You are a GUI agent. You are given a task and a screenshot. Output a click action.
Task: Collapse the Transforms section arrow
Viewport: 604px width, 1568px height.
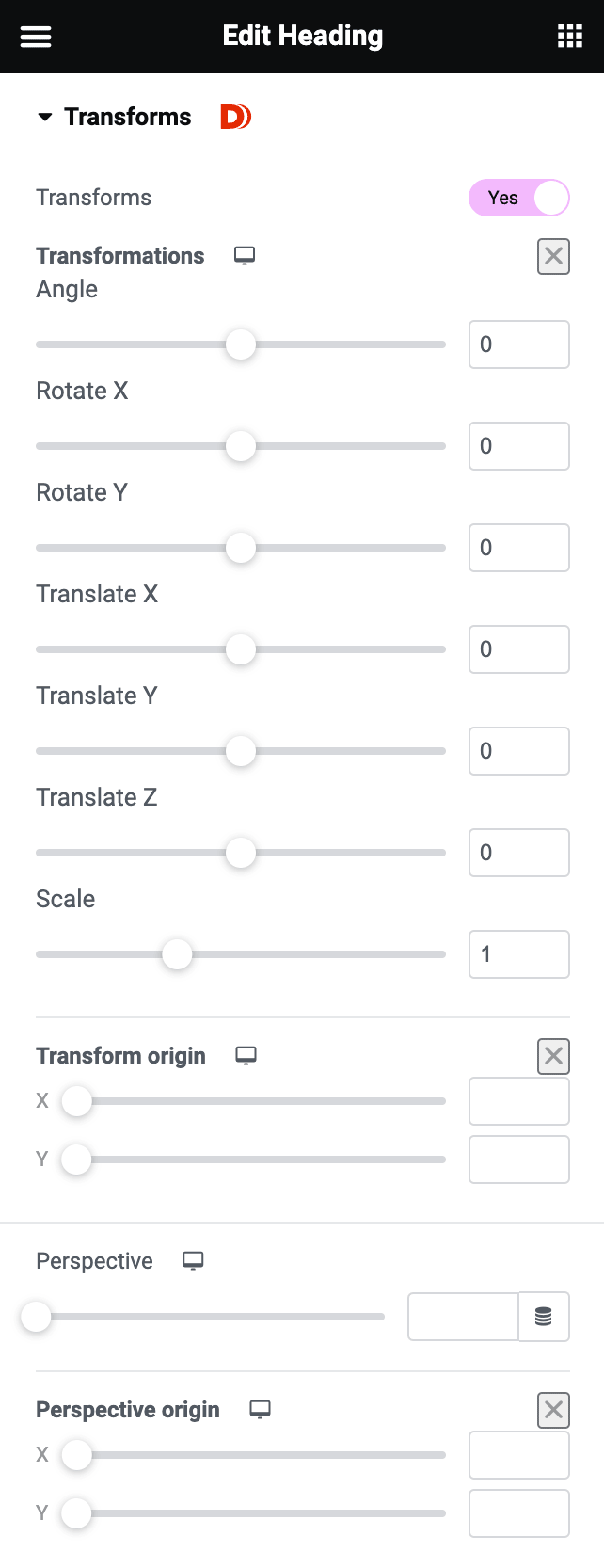point(44,118)
